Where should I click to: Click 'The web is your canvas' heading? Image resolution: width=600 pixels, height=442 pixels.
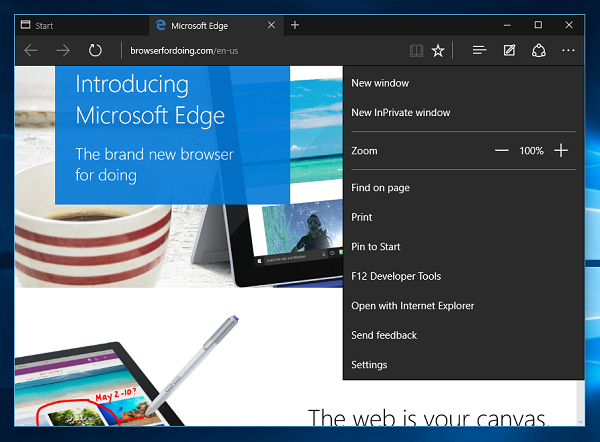click(x=428, y=417)
